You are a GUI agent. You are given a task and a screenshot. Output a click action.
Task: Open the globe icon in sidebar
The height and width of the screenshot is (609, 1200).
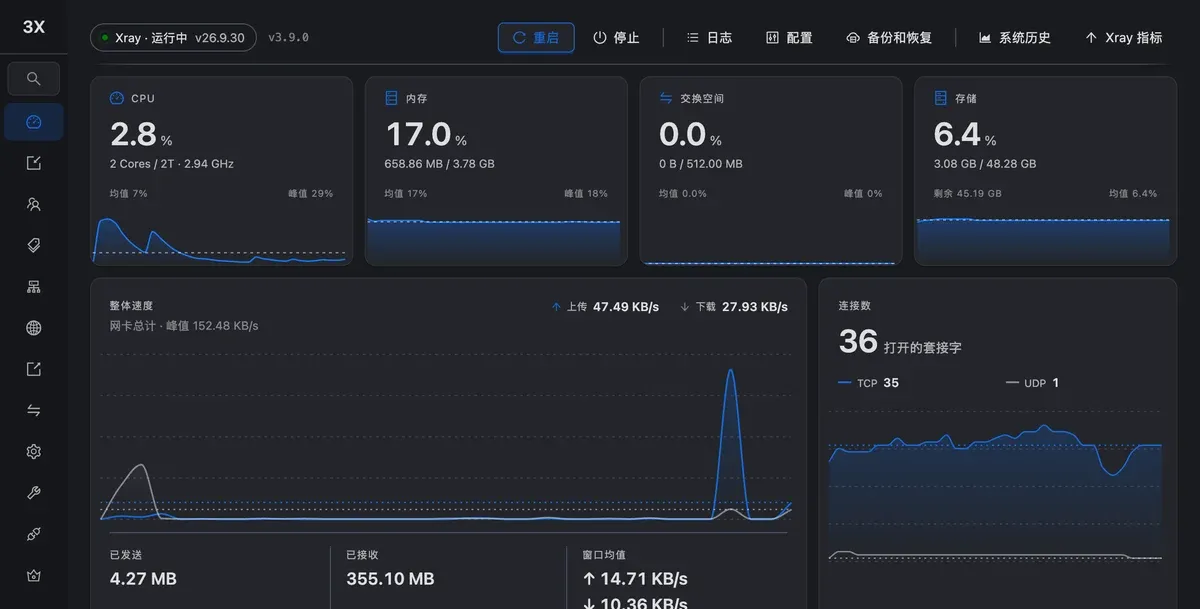(34, 328)
